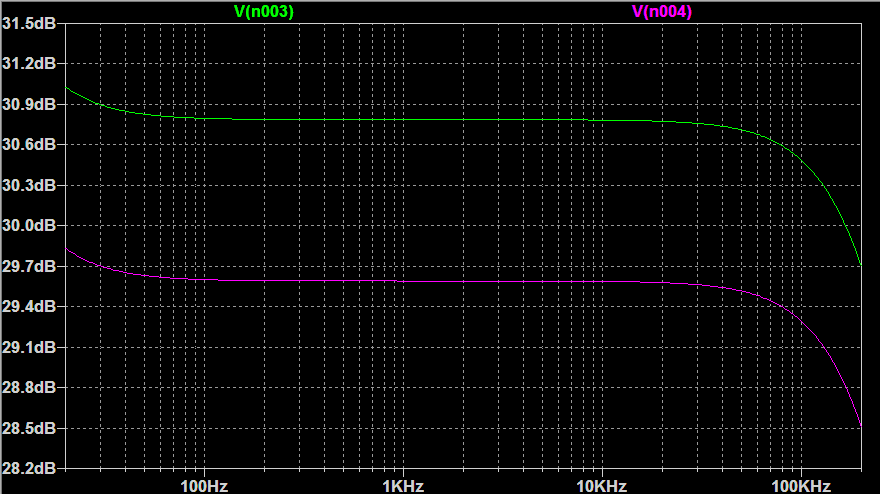
Task: Click the 30.3dB y-axis label
Action: click(29, 186)
